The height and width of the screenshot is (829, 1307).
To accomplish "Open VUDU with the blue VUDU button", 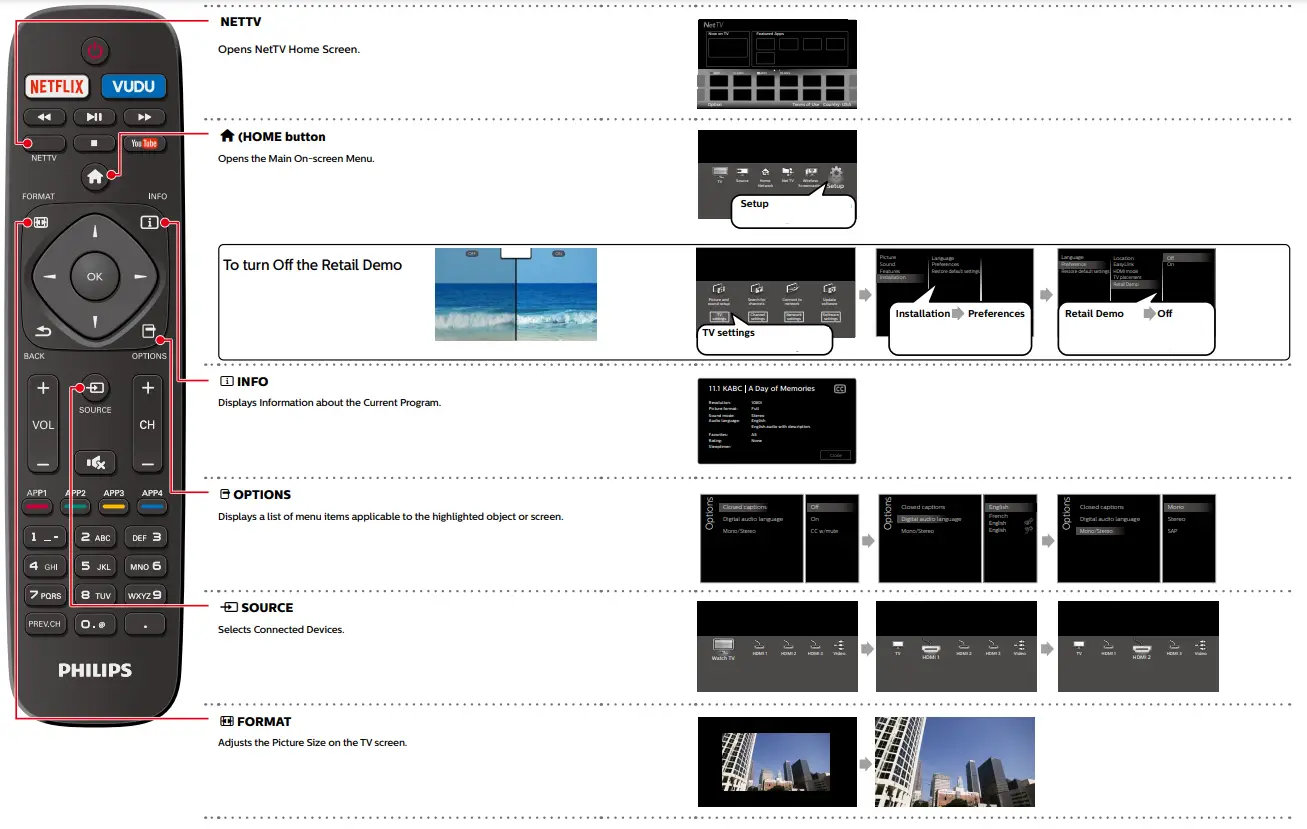I will pyautogui.click(x=133, y=86).
